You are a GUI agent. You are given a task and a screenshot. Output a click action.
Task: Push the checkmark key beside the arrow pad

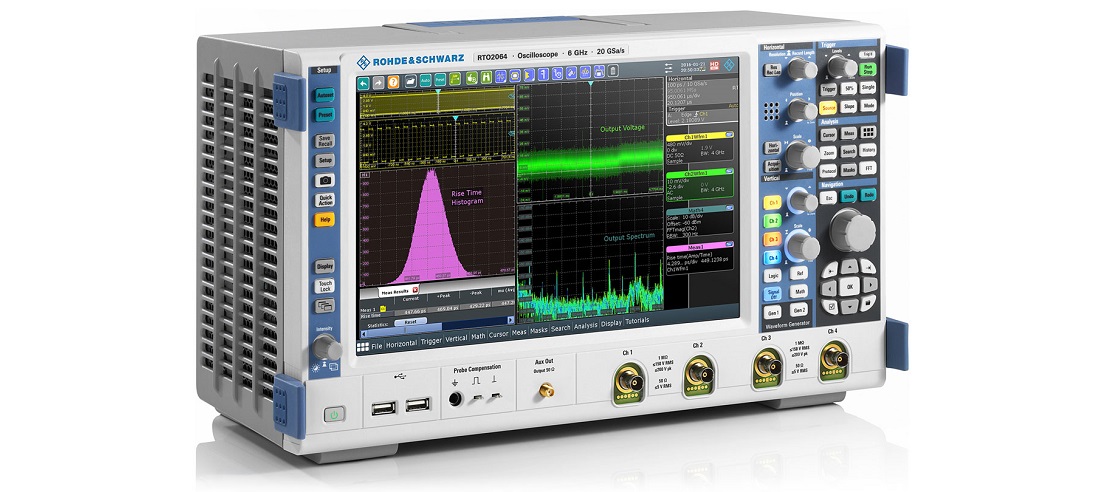831,307
